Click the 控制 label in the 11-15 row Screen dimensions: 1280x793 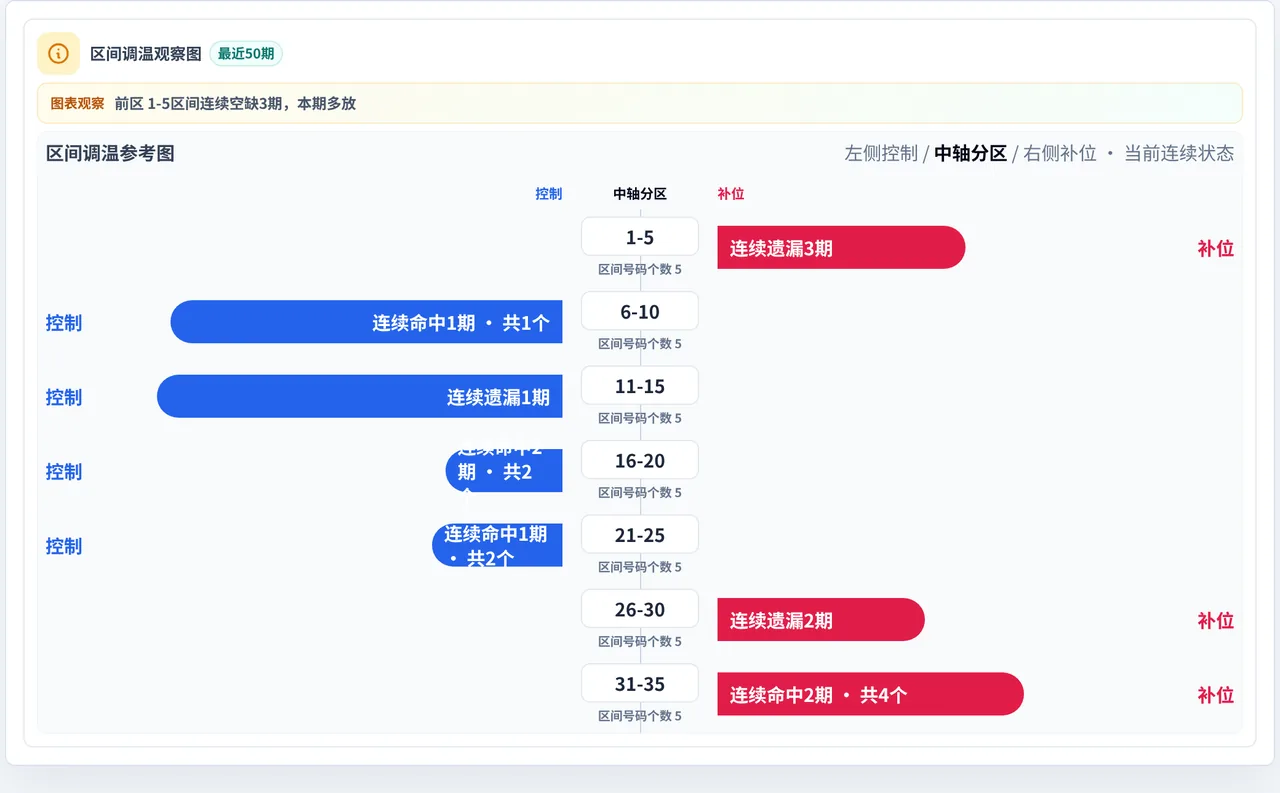[64, 397]
